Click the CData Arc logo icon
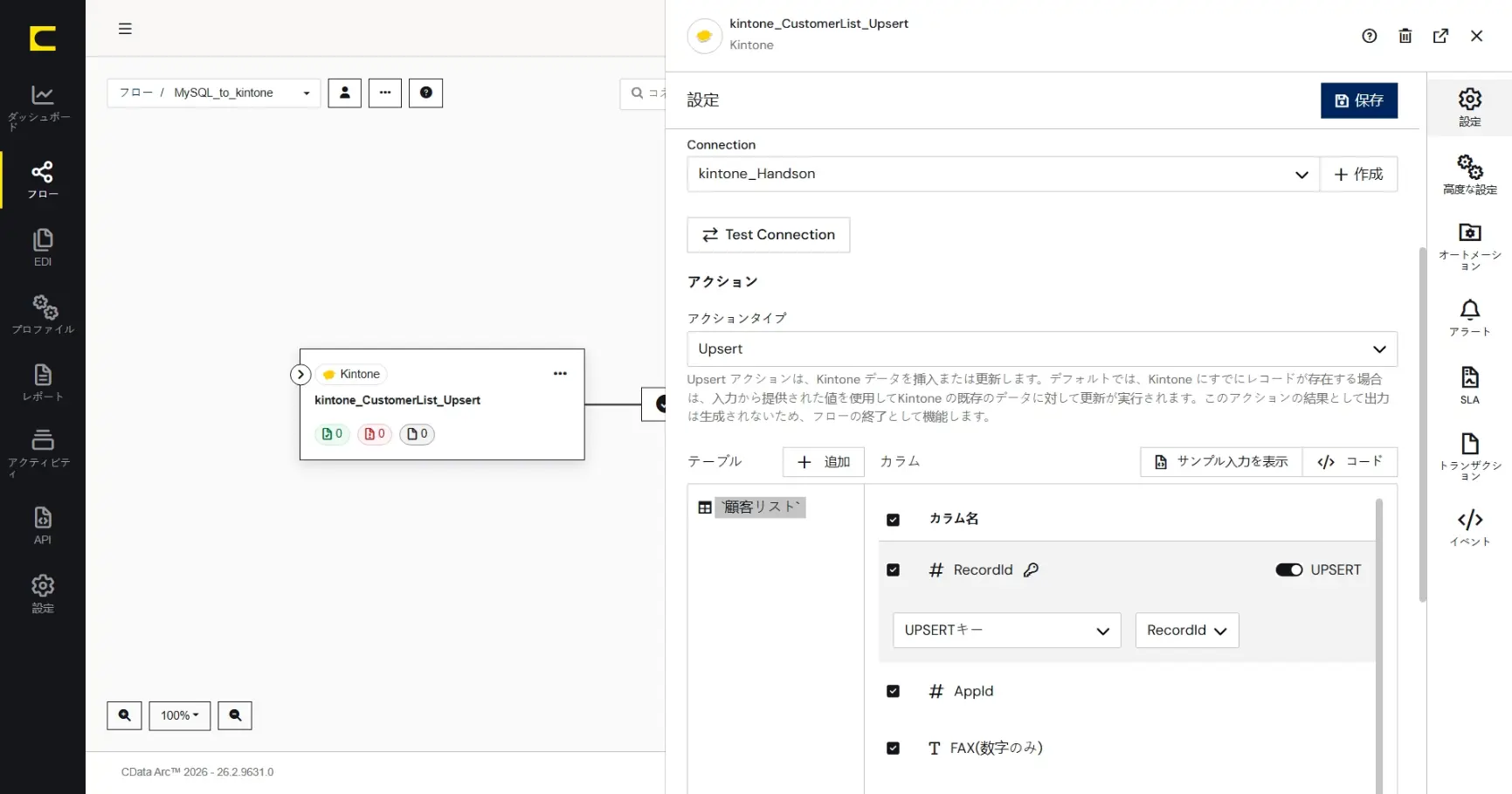The width and height of the screenshot is (1512, 794). (43, 38)
